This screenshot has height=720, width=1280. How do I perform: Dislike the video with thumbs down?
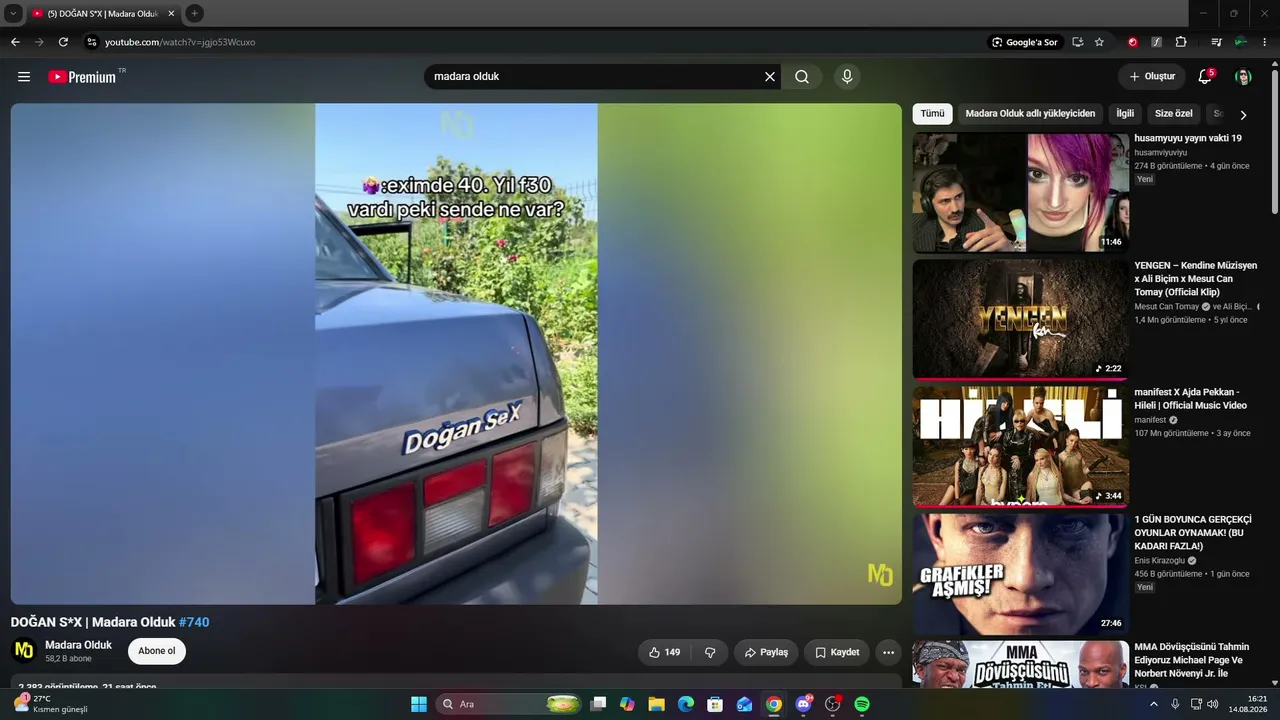tap(710, 652)
